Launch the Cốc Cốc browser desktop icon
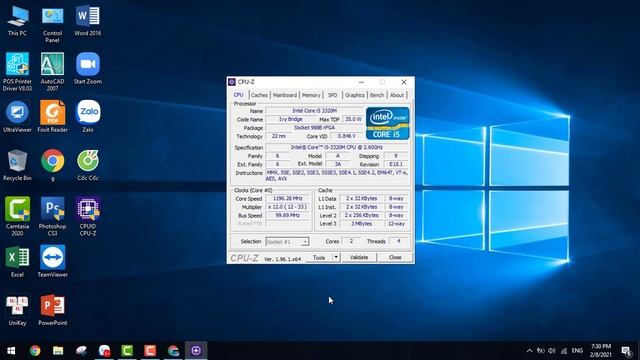640x360 pixels. click(88, 165)
